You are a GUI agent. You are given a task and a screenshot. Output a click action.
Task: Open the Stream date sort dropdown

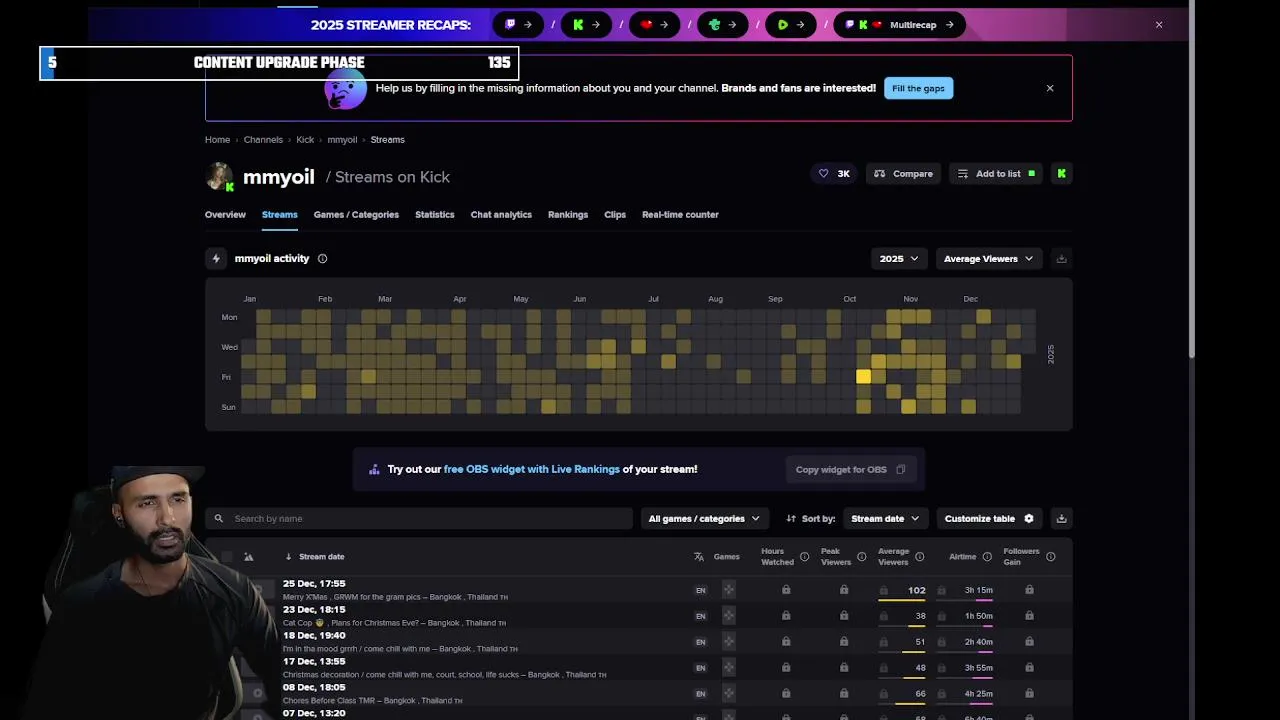(884, 518)
